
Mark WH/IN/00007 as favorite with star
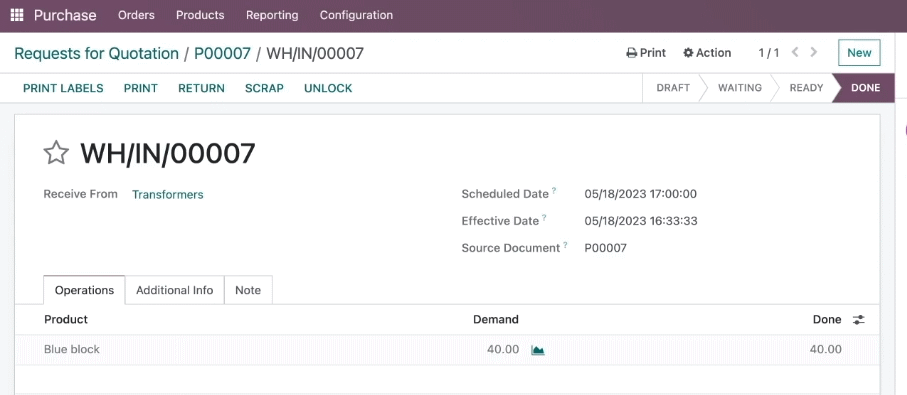tap(56, 153)
